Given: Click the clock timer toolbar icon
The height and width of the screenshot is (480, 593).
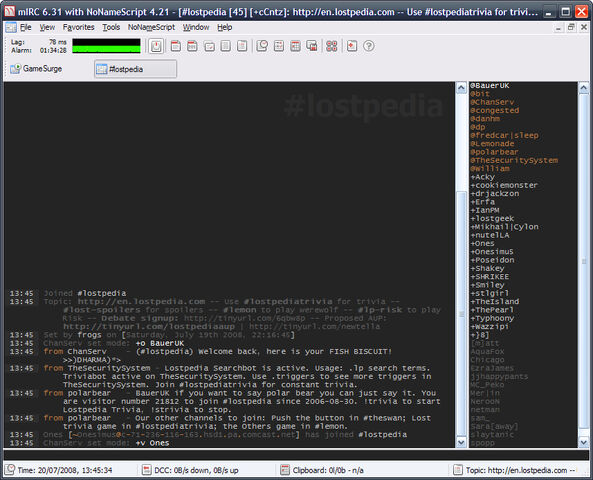Looking at the screenshot, I should click(262, 46).
